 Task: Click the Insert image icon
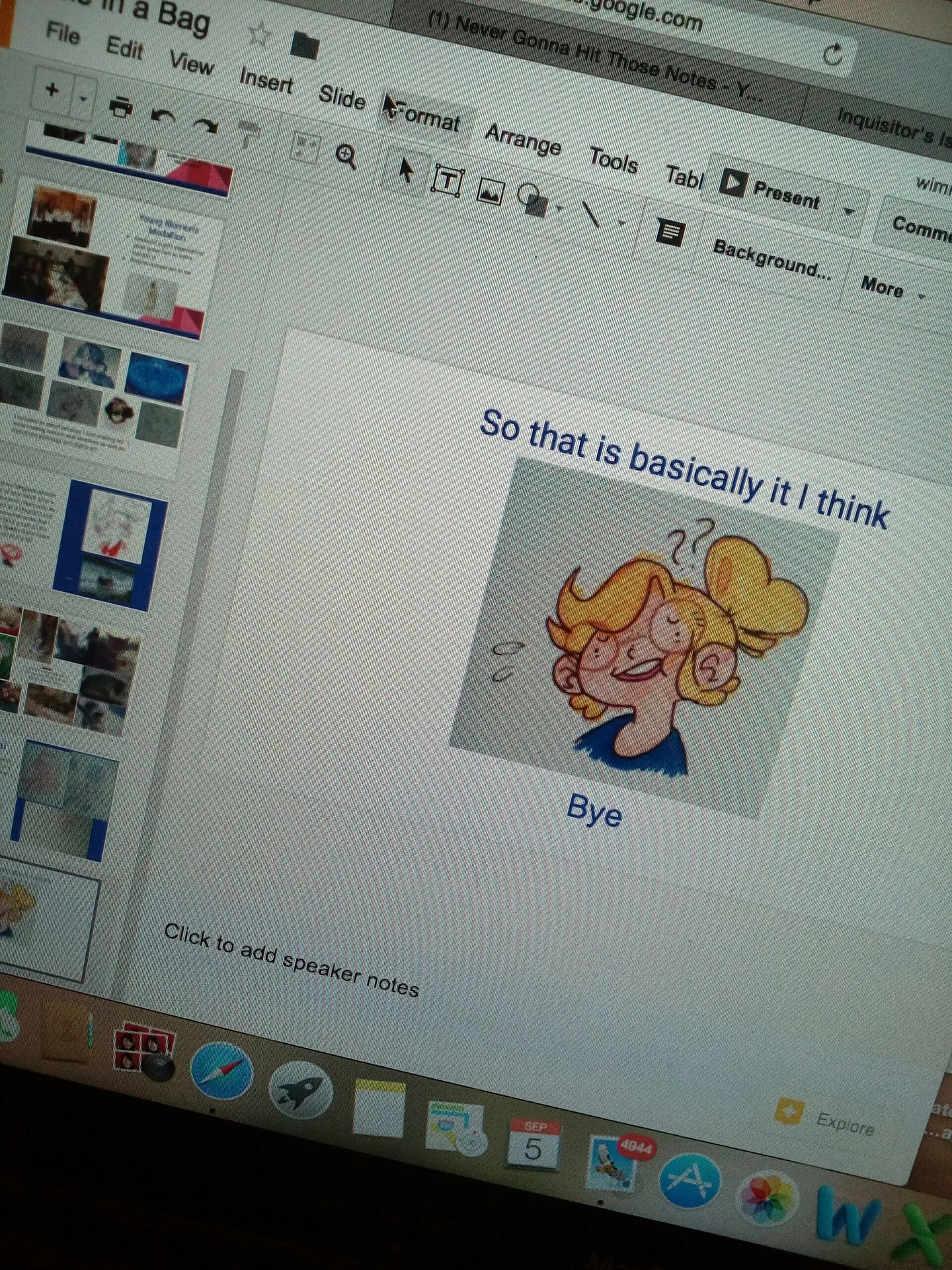pos(490,191)
